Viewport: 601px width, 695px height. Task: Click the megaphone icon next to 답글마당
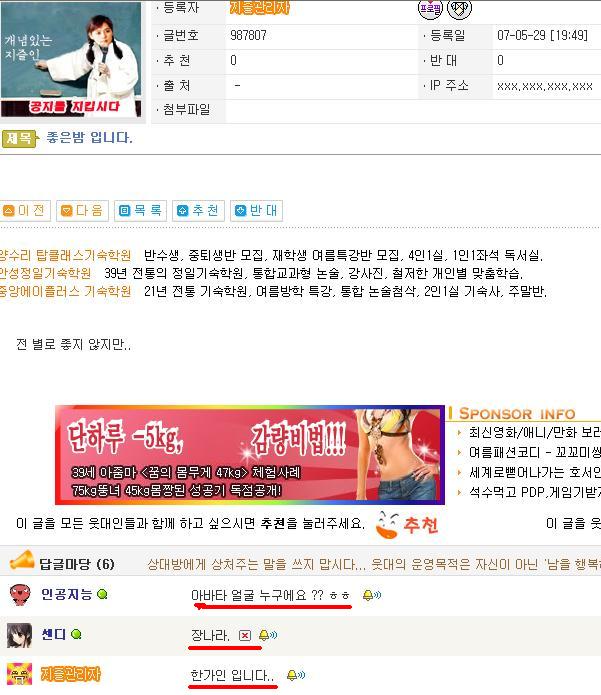[x=22, y=560]
